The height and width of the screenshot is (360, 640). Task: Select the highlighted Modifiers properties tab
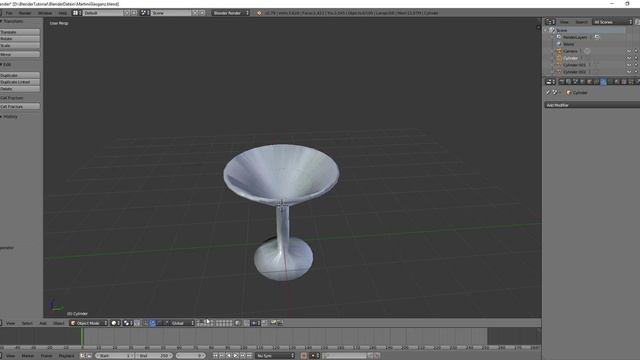coord(603,82)
